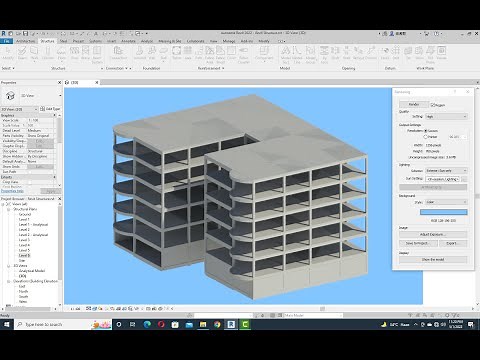The width and height of the screenshot is (480, 360).
Task: Click the Sun Setting browse button
Action: coord(464,179)
